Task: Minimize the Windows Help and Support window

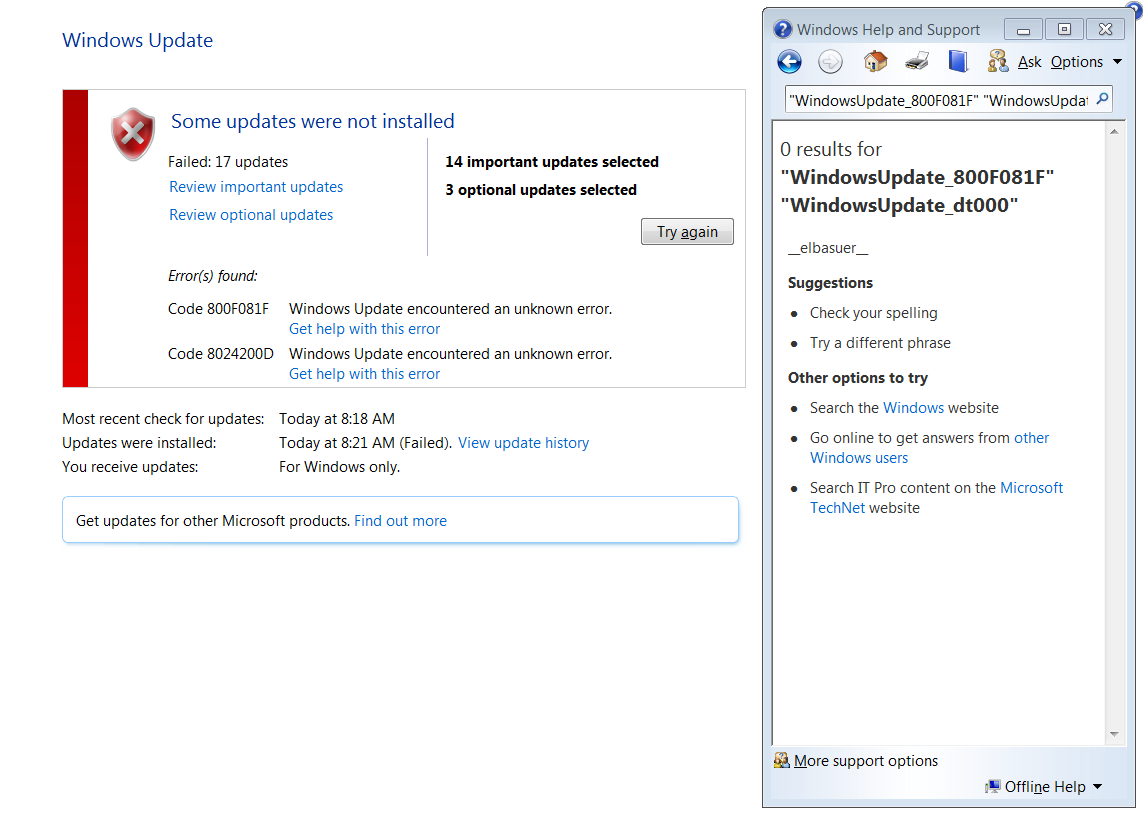Action: tap(1023, 30)
